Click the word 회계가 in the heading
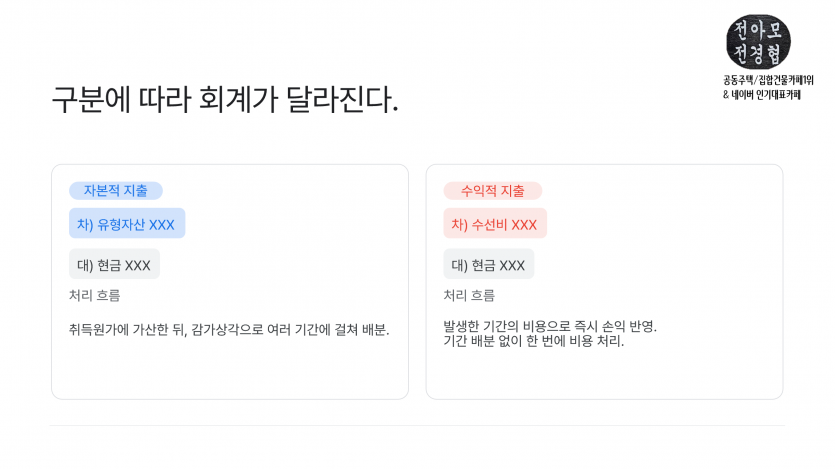 238,99
